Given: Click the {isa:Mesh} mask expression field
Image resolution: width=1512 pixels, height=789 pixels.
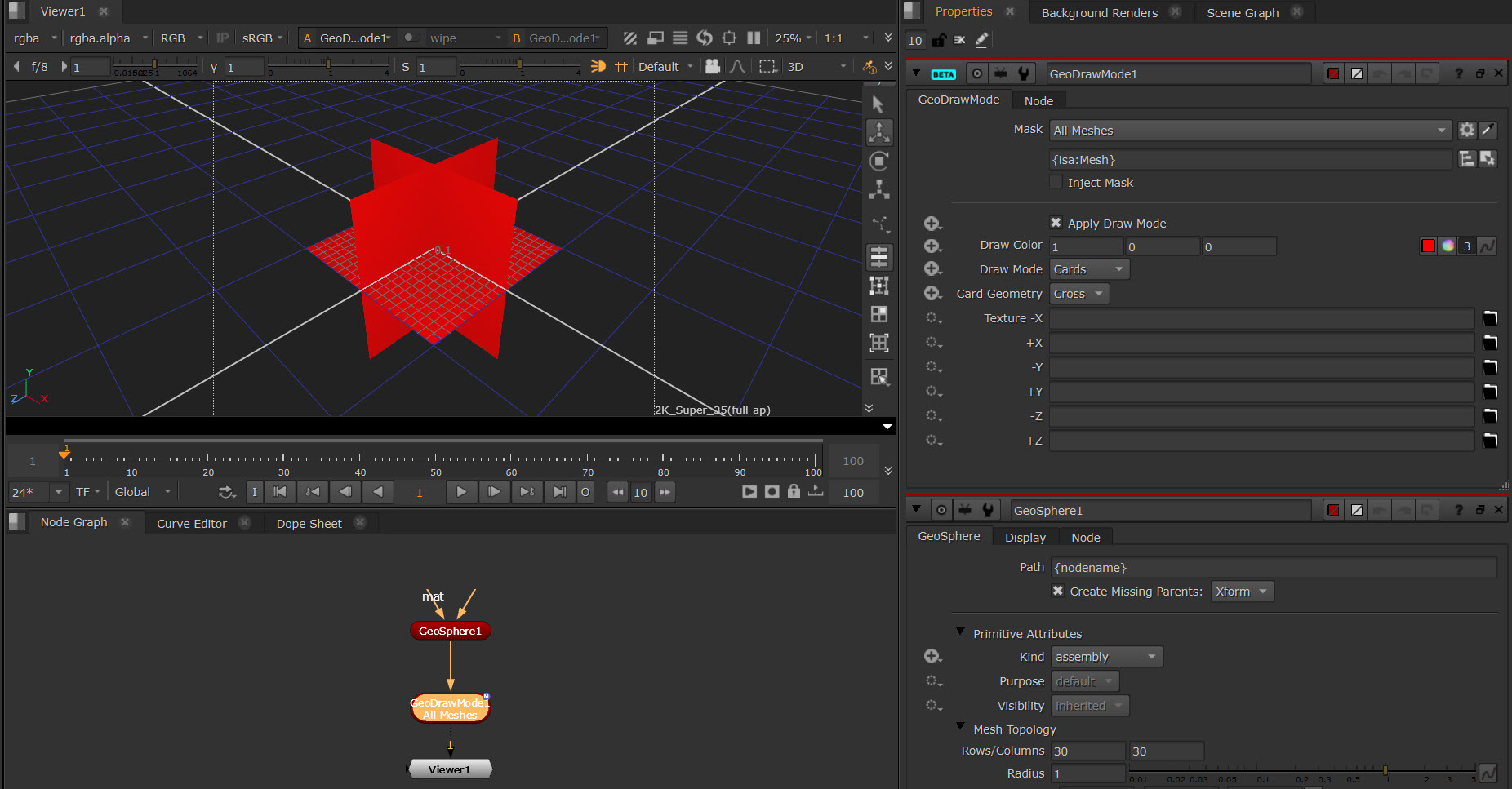Looking at the screenshot, I should pyautogui.click(x=1249, y=160).
